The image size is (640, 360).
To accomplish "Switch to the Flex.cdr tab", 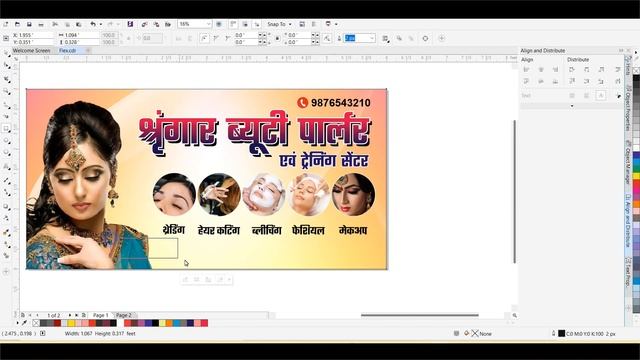I will click(67, 51).
